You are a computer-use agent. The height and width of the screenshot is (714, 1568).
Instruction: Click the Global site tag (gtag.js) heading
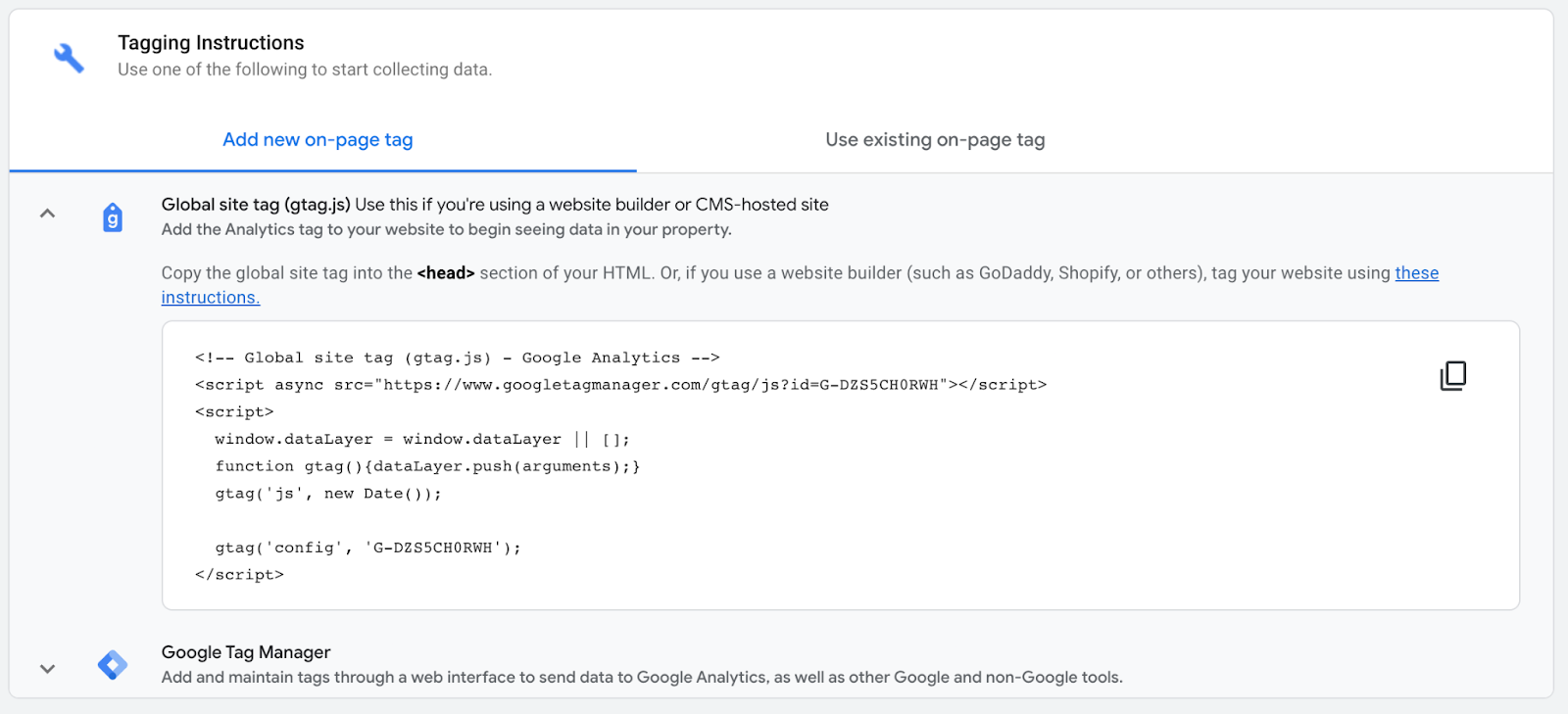[x=256, y=205]
